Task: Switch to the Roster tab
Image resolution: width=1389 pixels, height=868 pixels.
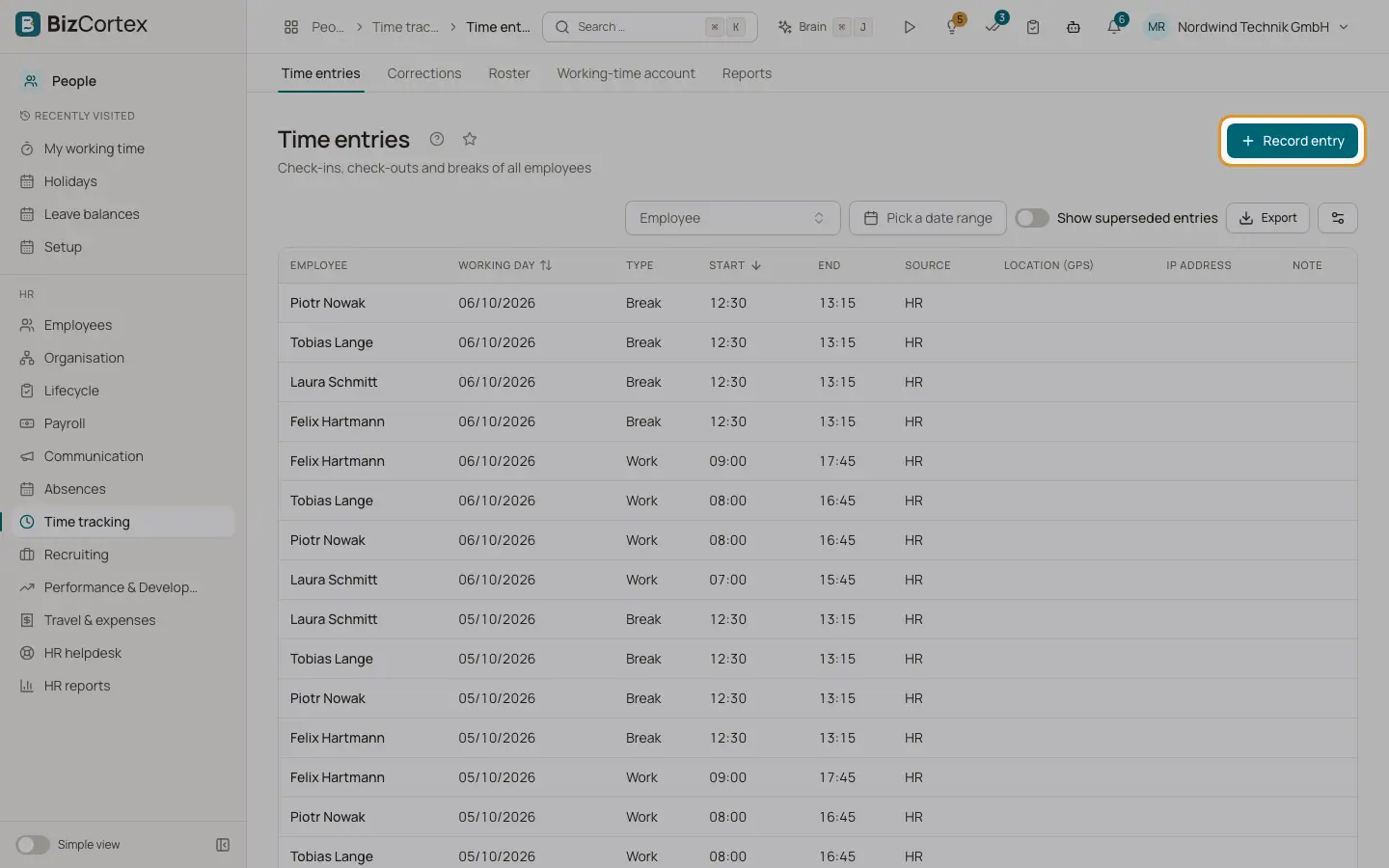Action: tap(509, 73)
